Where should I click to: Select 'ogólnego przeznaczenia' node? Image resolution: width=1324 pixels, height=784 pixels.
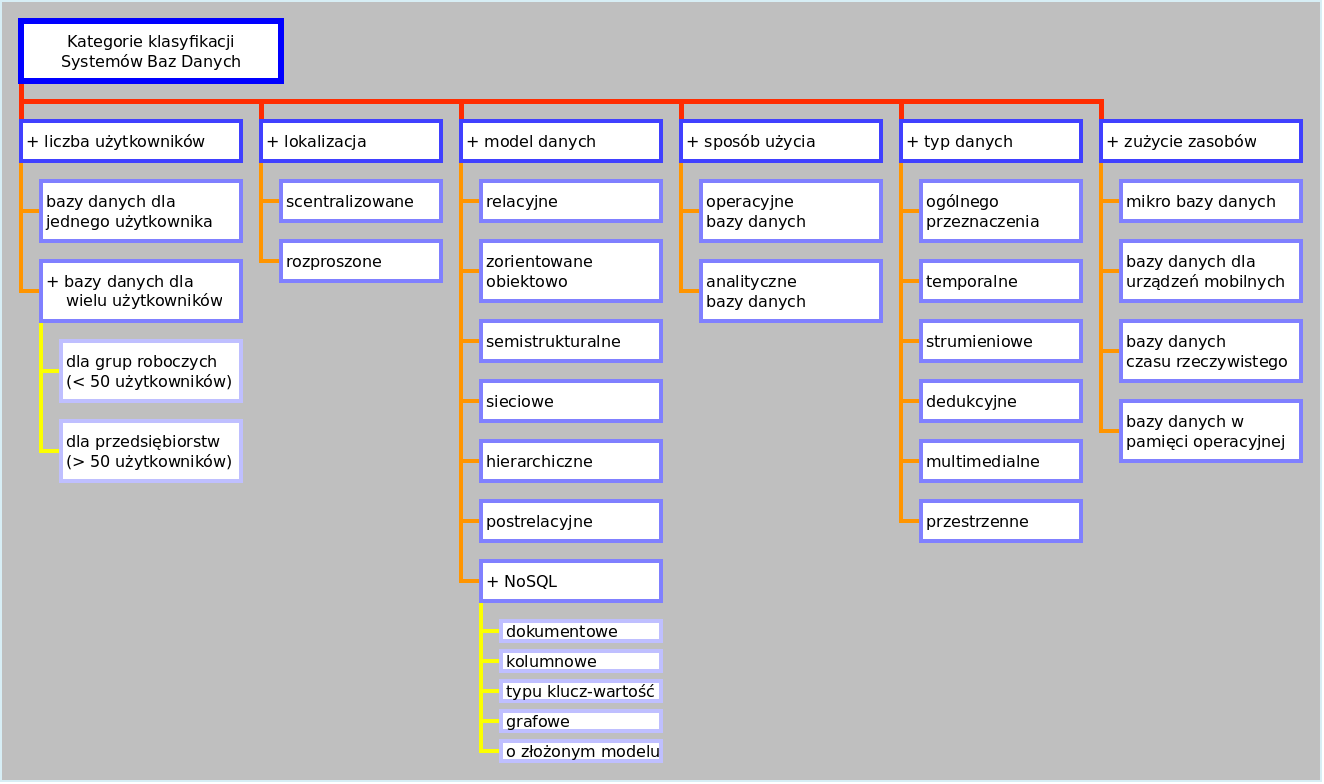pos(1001,211)
